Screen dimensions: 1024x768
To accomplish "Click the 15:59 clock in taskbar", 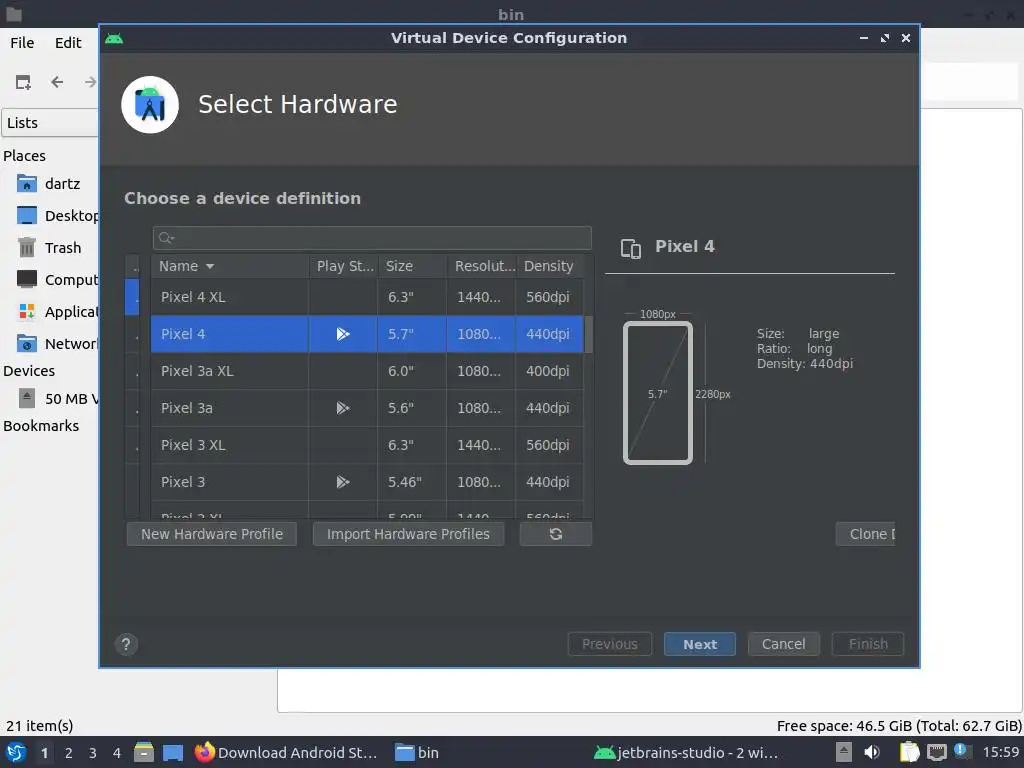I will [x=1000, y=752].
